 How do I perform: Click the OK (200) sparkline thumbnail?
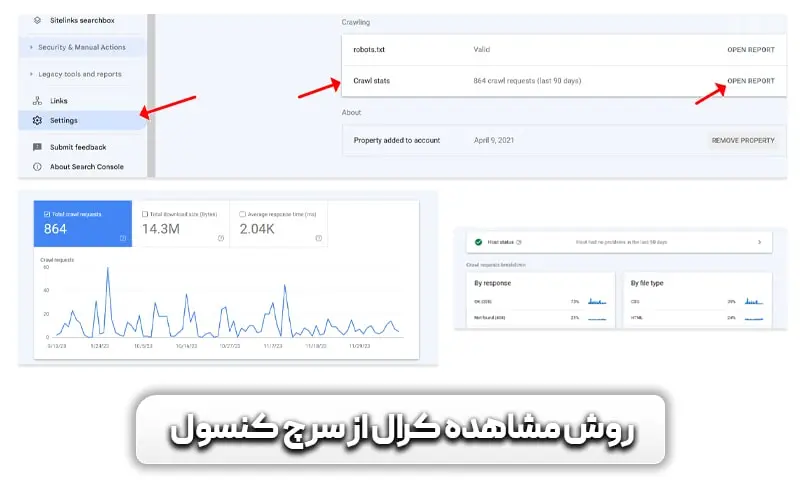coord(597,301)
